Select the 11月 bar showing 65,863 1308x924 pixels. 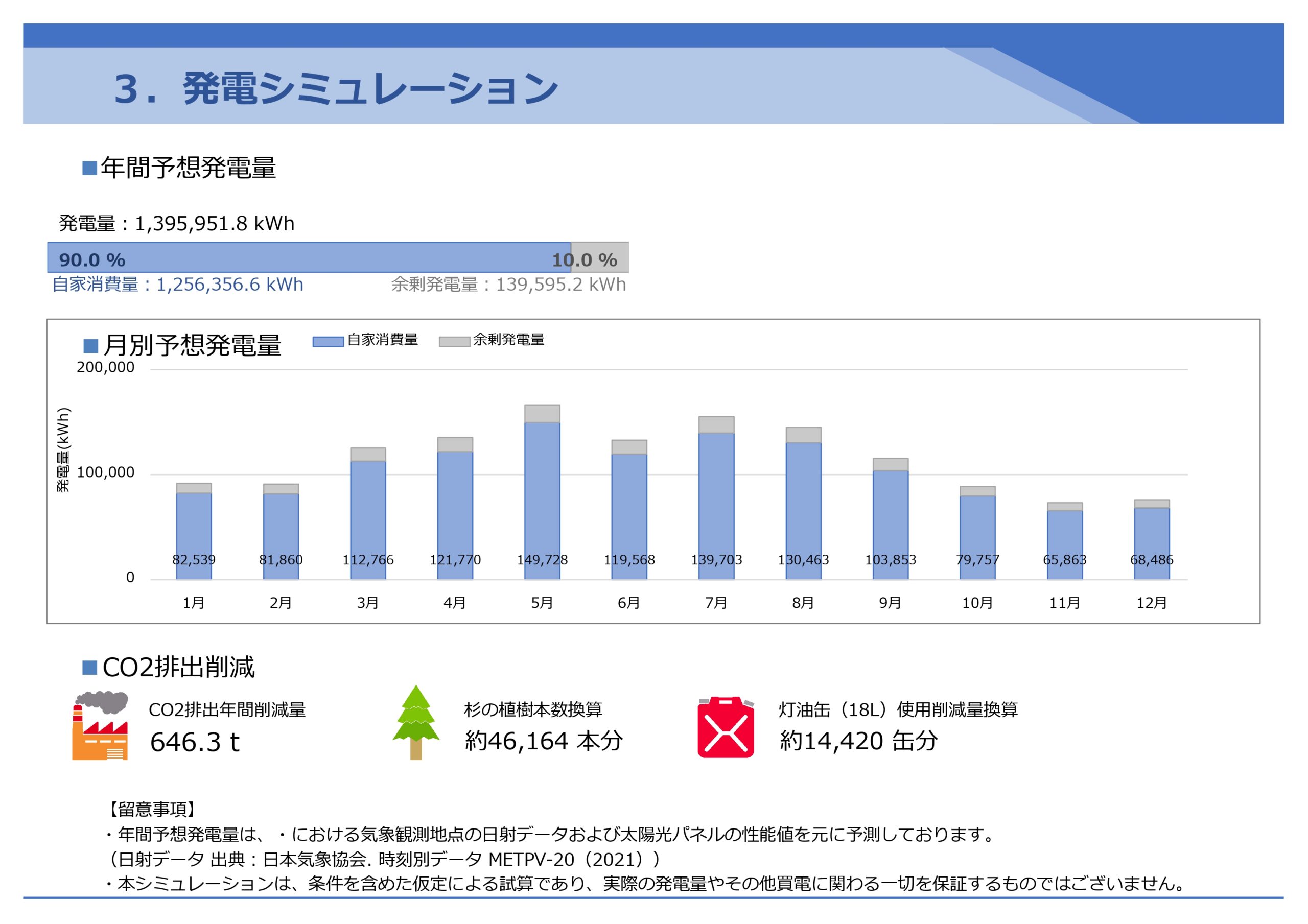tap(1064, 544)
